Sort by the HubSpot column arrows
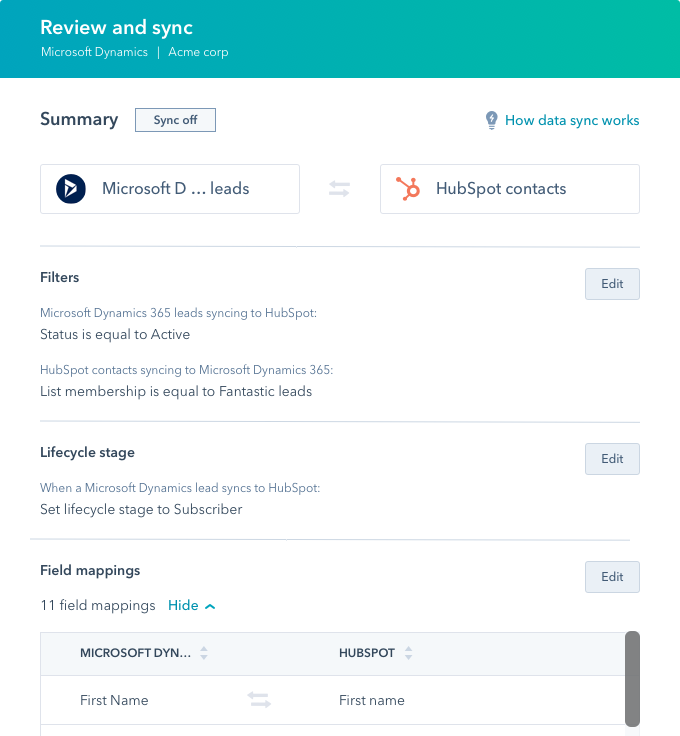680x736 pixels. [408, 653]
